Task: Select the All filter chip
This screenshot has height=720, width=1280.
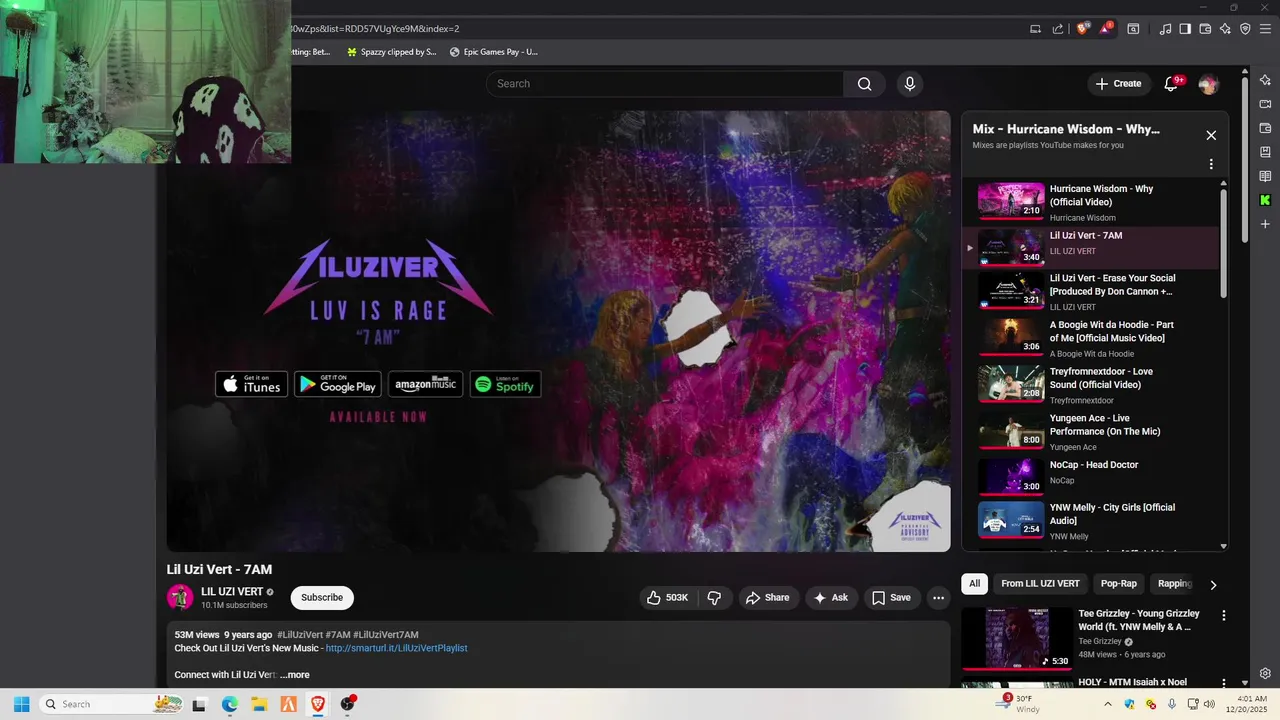Action: (974, 583)
